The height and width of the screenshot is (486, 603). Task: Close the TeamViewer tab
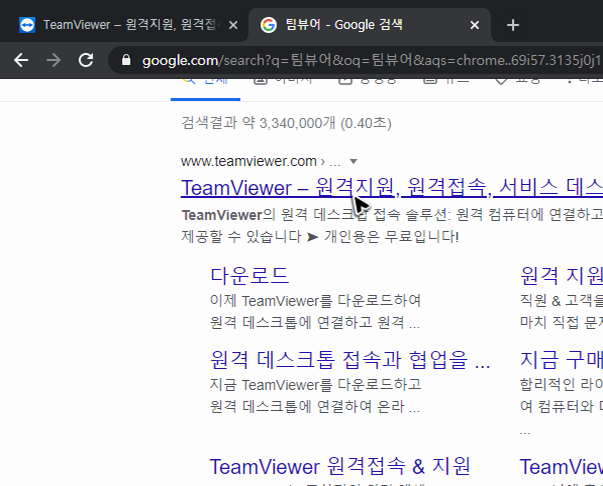(x=233, y=25)
